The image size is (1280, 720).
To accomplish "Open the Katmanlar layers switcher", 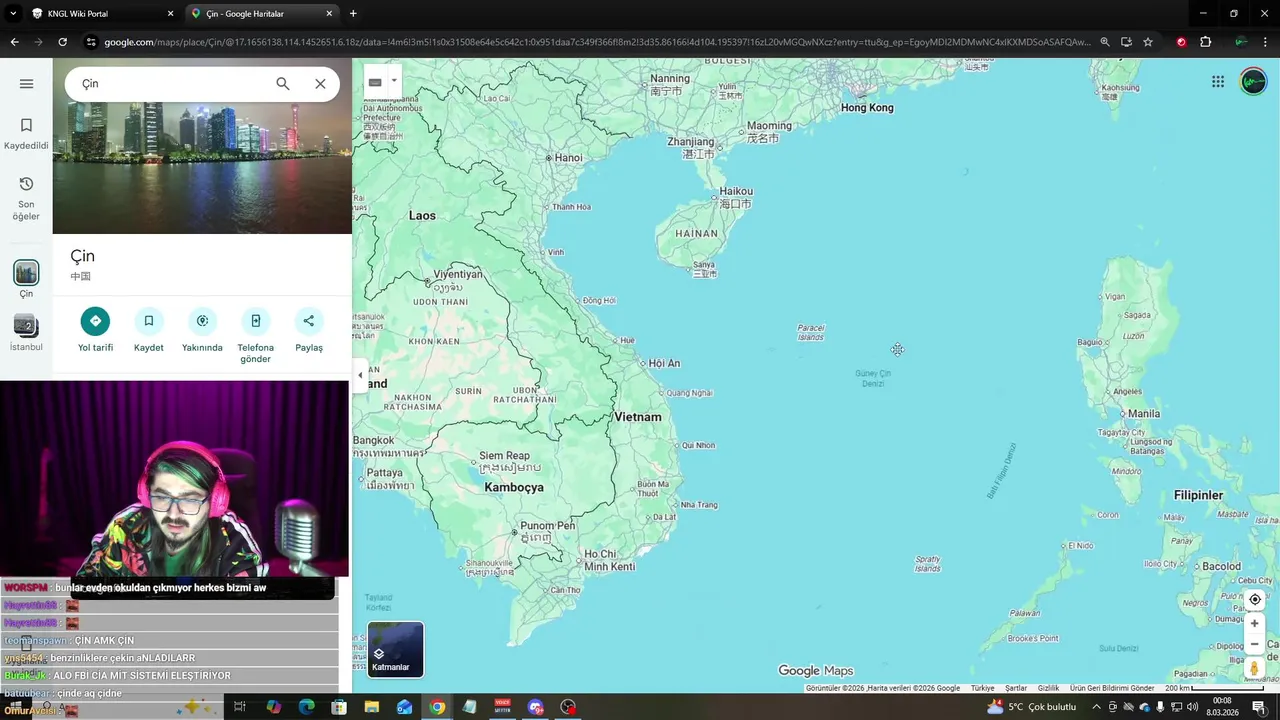I will coord(395,650).
